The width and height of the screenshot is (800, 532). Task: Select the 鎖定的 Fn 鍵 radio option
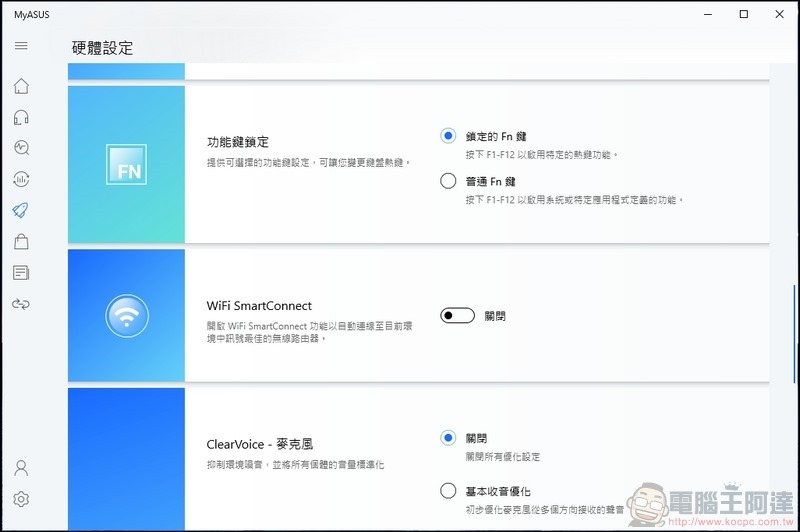[448, 136]
